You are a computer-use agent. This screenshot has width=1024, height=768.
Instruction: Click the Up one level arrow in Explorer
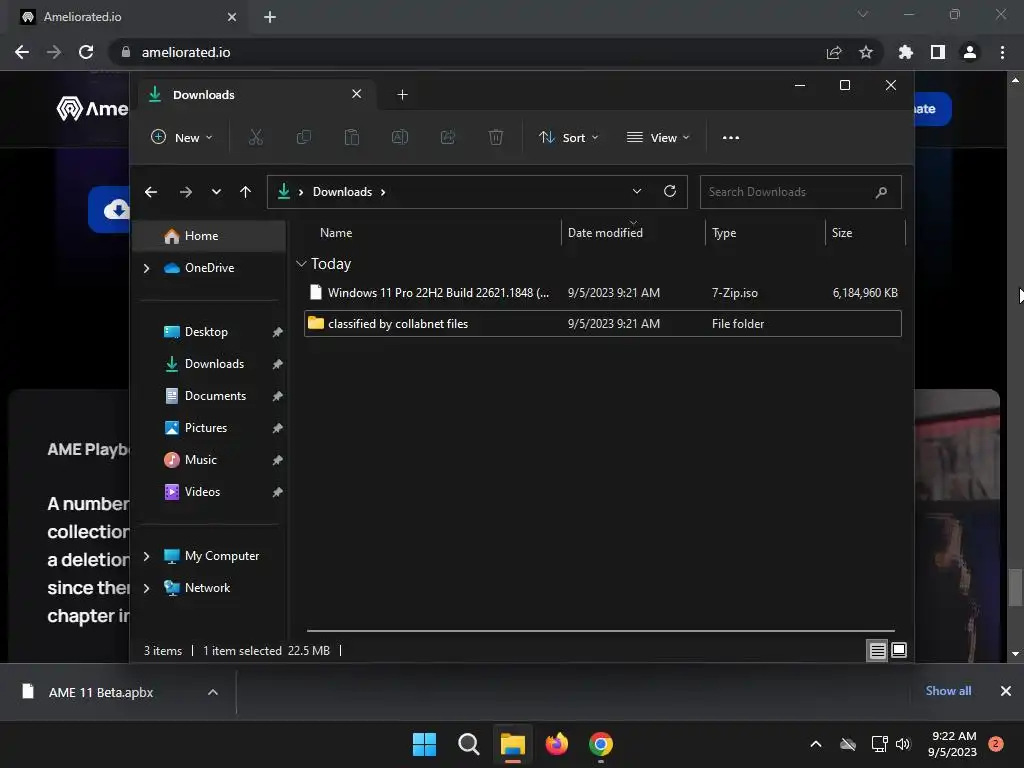click(246, 192)
